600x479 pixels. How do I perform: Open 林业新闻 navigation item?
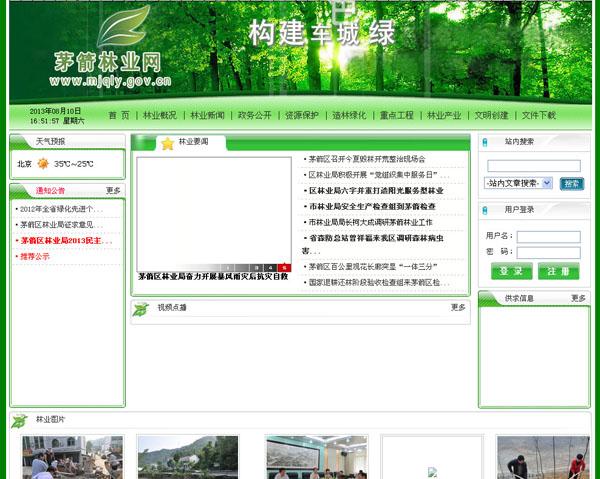tap(207, 115)
